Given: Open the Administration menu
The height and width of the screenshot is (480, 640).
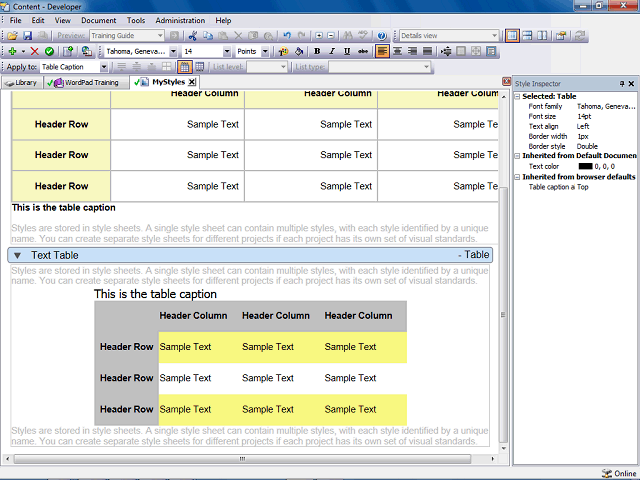Looking at the screenshot, I should (x=180, y=20).
